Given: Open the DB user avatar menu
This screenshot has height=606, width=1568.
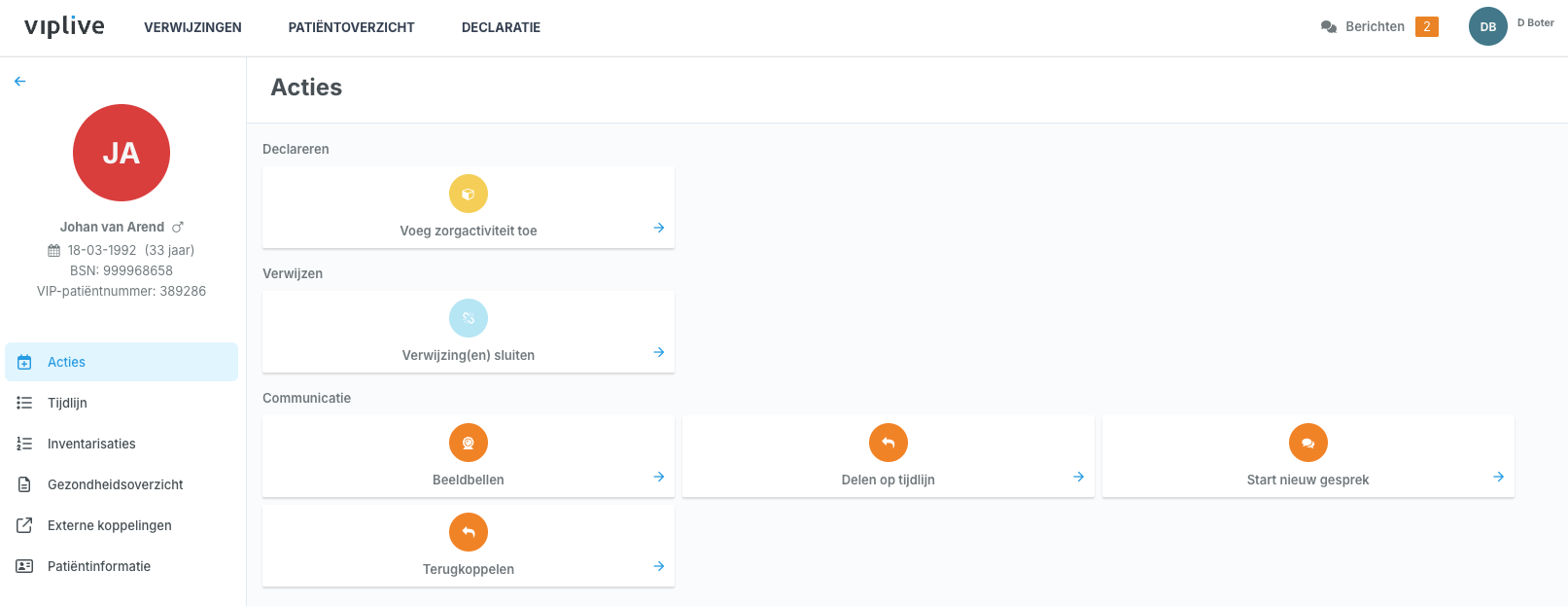Looking at the screenshot, I should click(1487, 26).
